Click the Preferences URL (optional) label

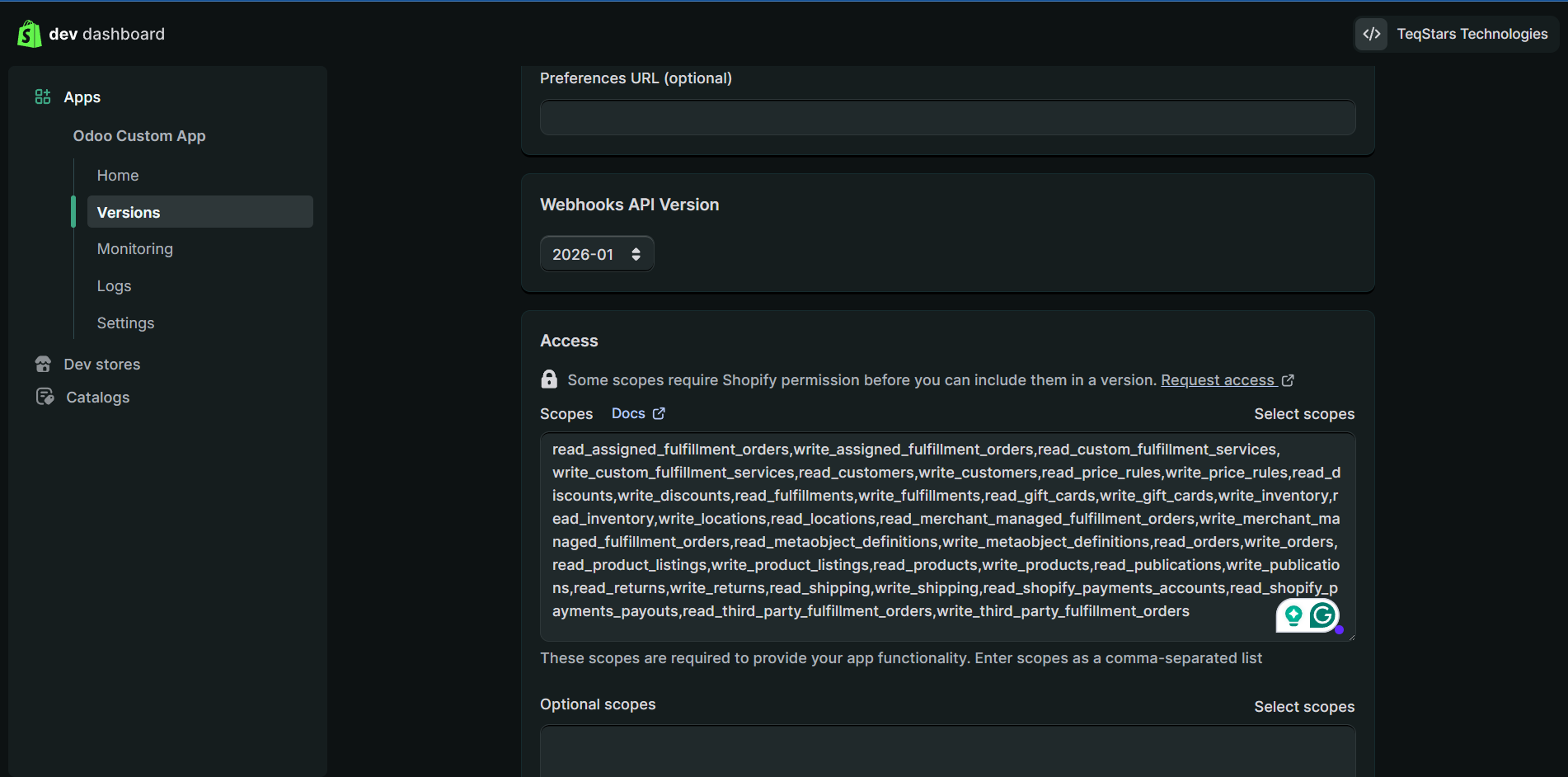636,78
